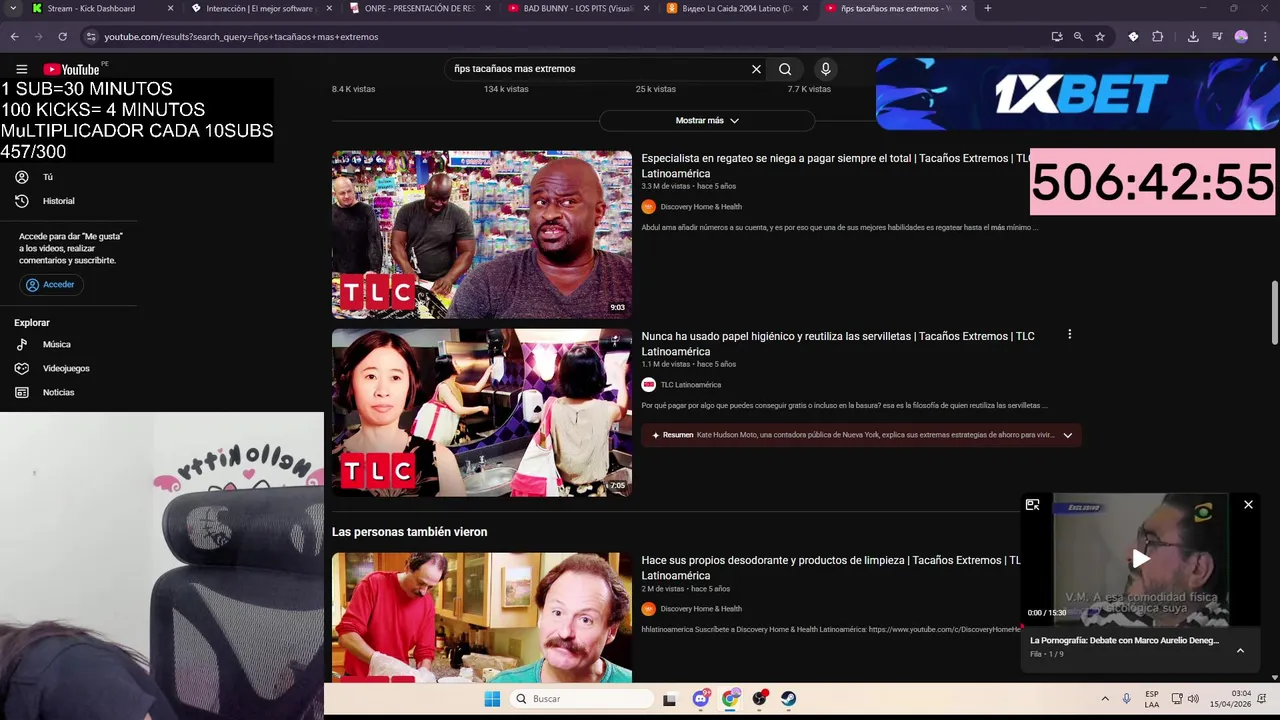Open Chrome zoom magnifier in address bar
This screenshot has height=720, width=1280.
[1078, 36]
